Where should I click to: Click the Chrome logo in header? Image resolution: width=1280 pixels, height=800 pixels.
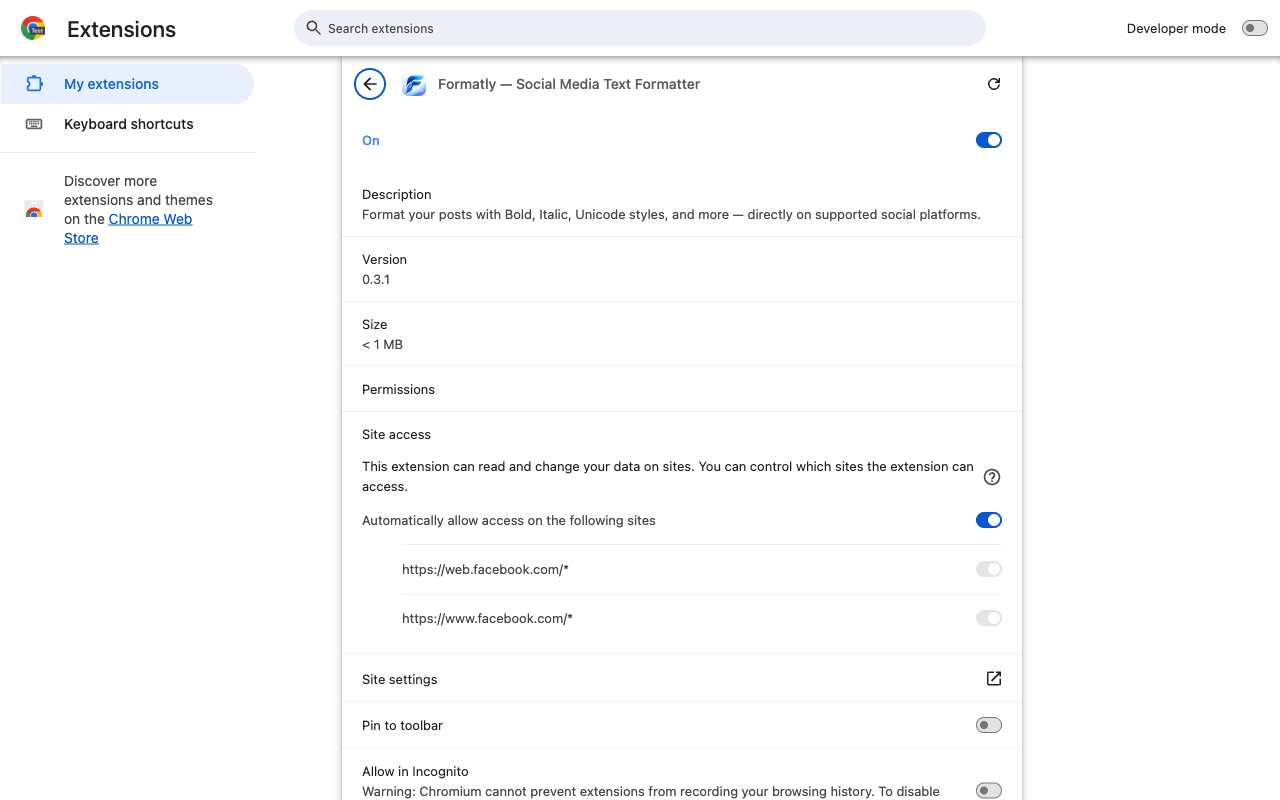(33, 28)
